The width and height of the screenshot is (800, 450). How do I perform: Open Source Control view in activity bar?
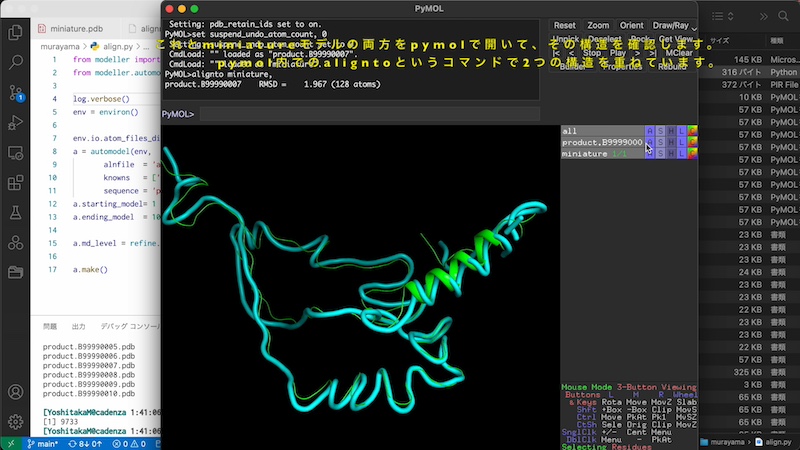pos(15,92)
